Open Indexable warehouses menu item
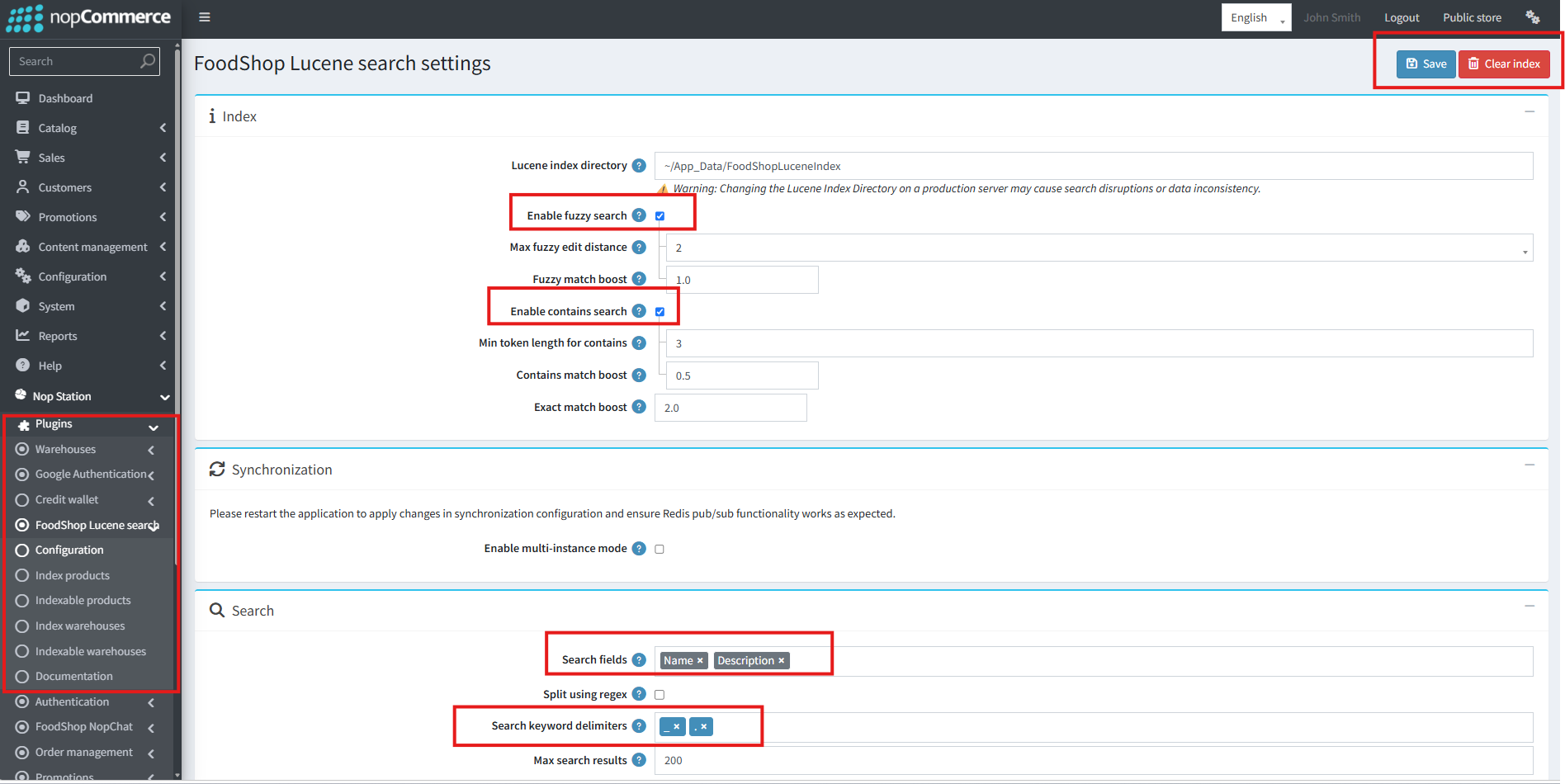1565x784 pixels. coord(91,651)
